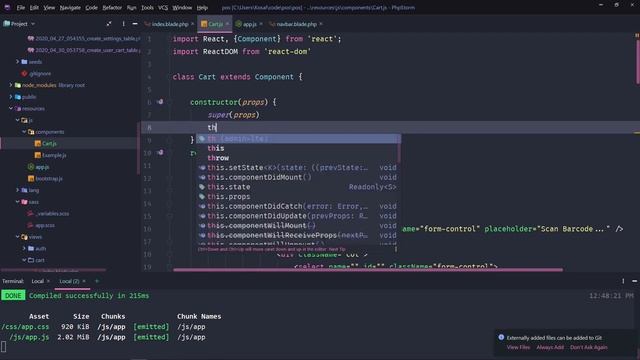Expand the lang folder
This screenshot has height=360, width=640.
18,190
